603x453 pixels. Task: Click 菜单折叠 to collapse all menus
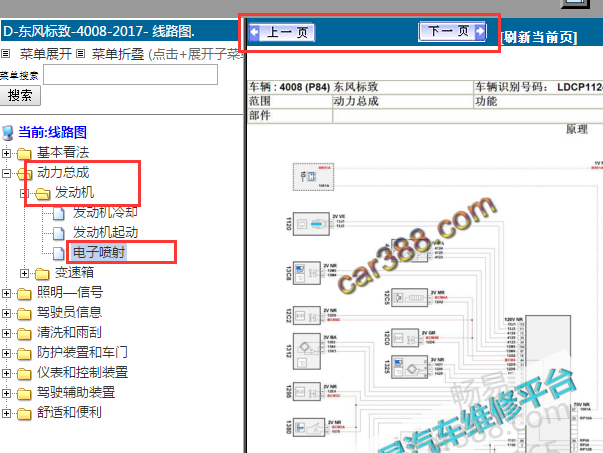118,54
